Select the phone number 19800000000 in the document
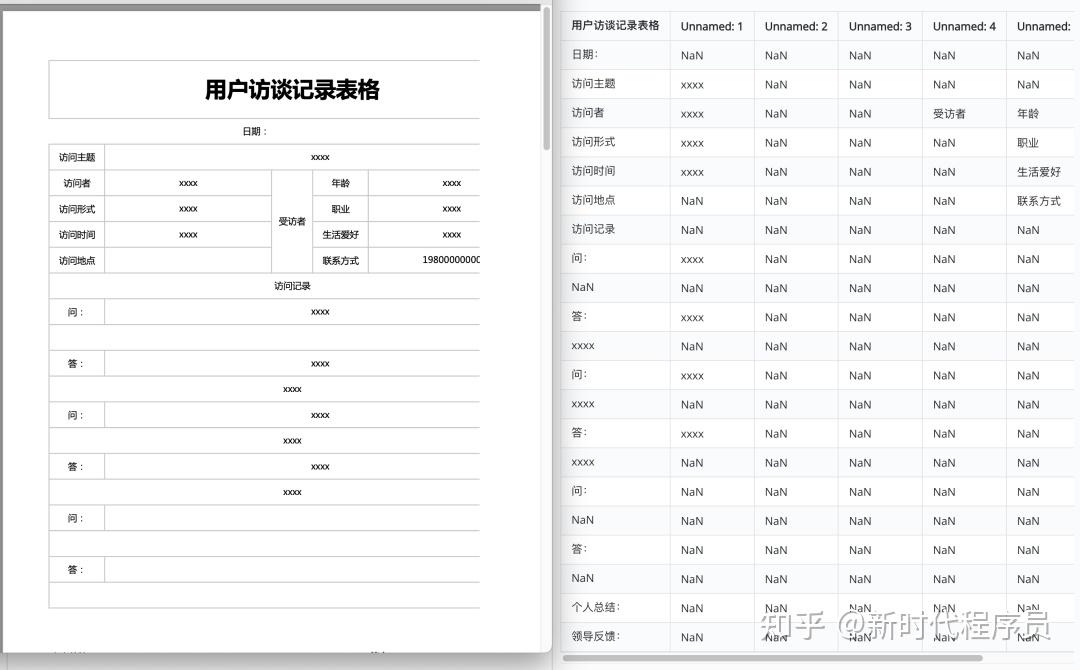 pyautogui.click(x=451, y=260)
